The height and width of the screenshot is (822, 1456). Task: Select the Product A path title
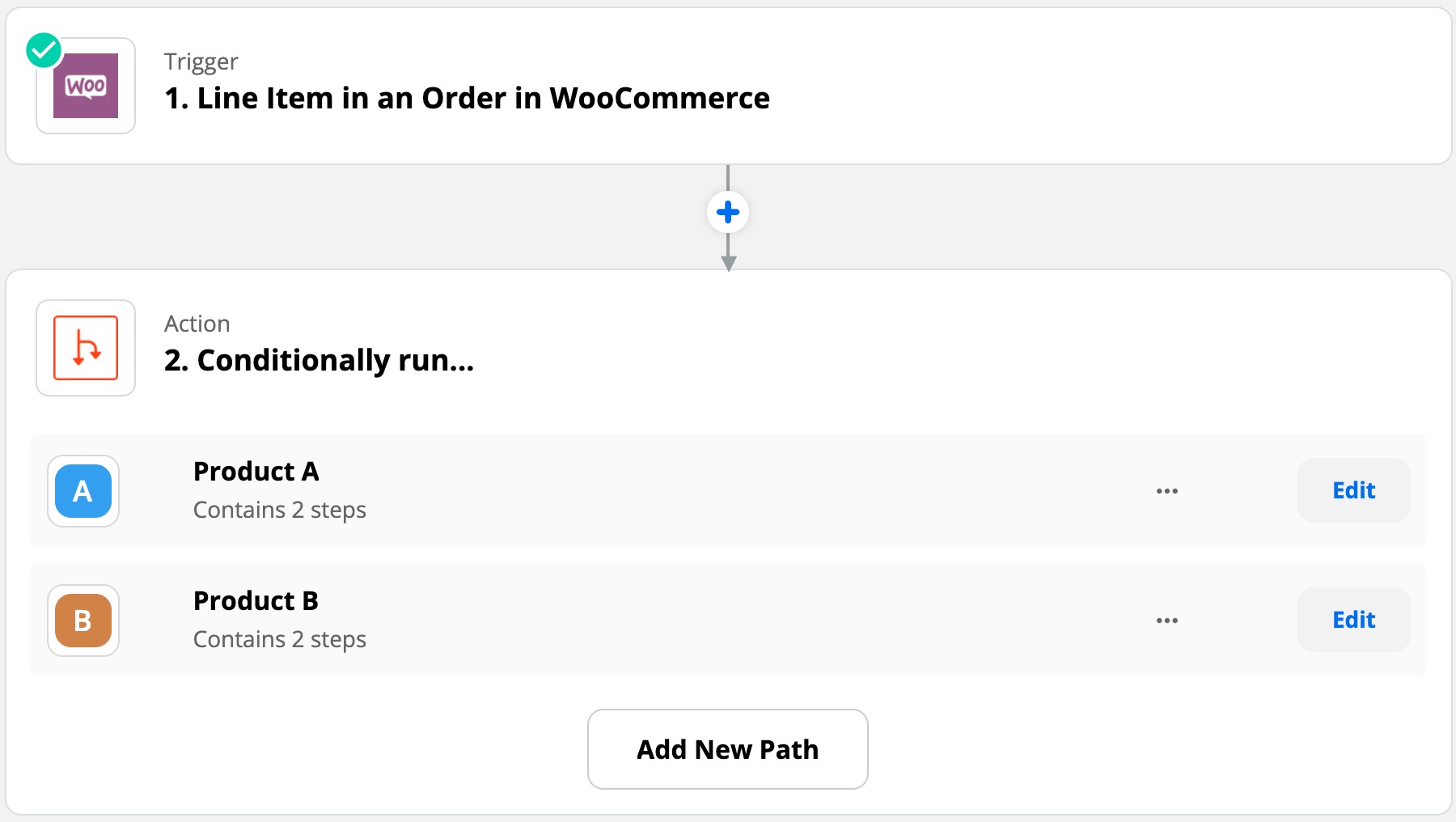(x=256, y=472)
